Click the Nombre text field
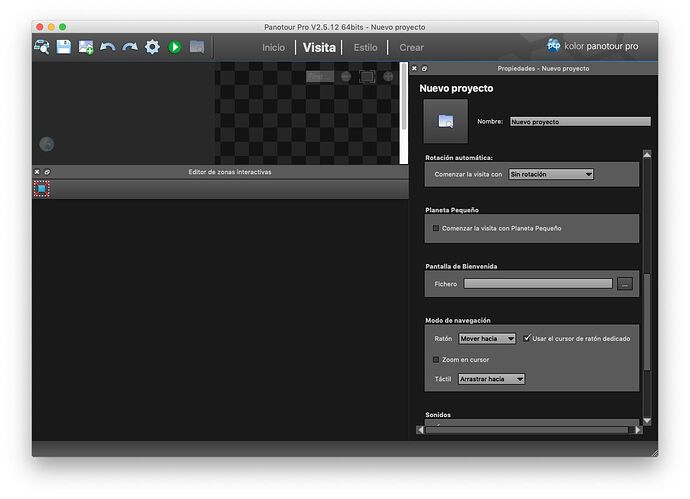The height and width of the screenshot is (499, 690). [x=580, y=122]
